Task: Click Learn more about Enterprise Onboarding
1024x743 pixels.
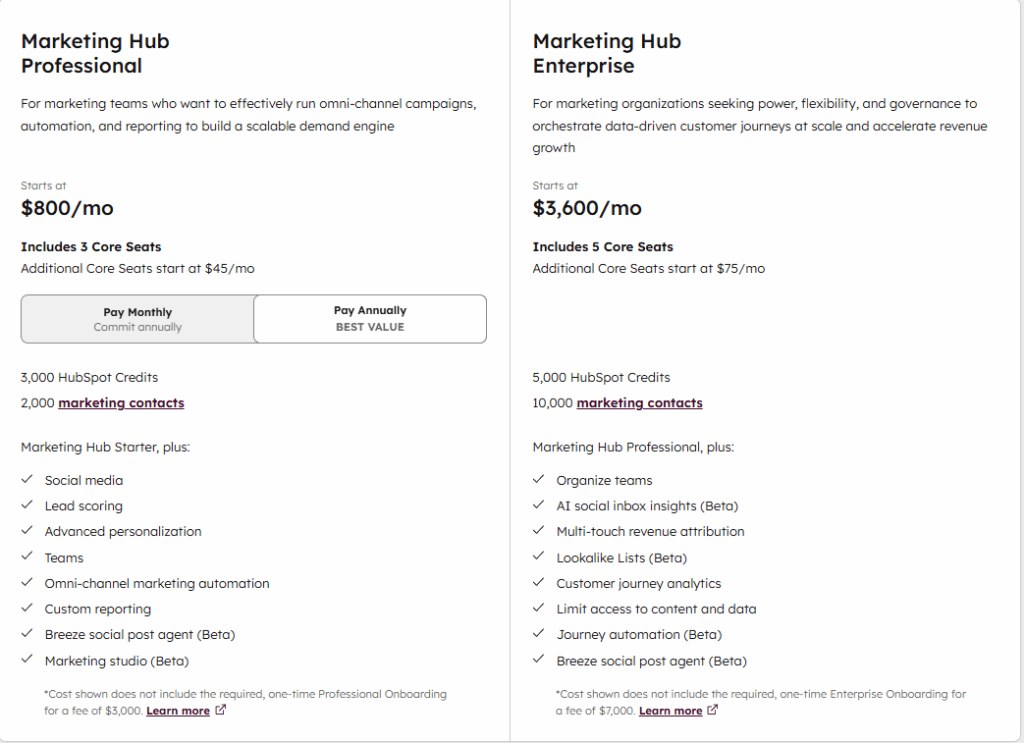Action: [670, 711]
